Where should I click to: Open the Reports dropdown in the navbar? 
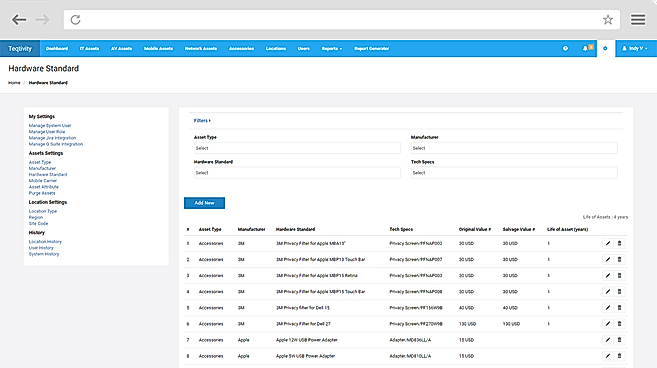(x=332, y=49)
